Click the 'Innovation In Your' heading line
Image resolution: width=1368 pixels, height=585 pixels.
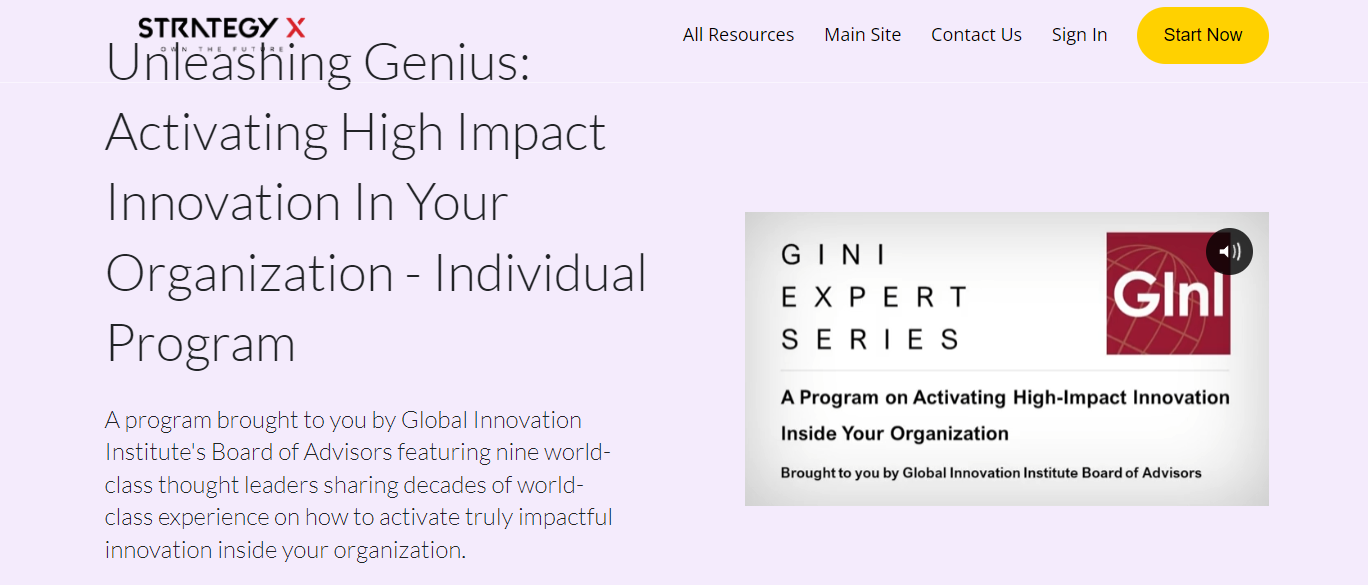(306, 202)
